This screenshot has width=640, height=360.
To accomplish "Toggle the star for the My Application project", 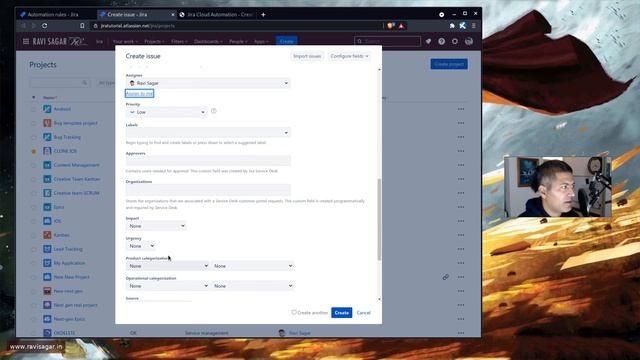I will coord(34,263).
